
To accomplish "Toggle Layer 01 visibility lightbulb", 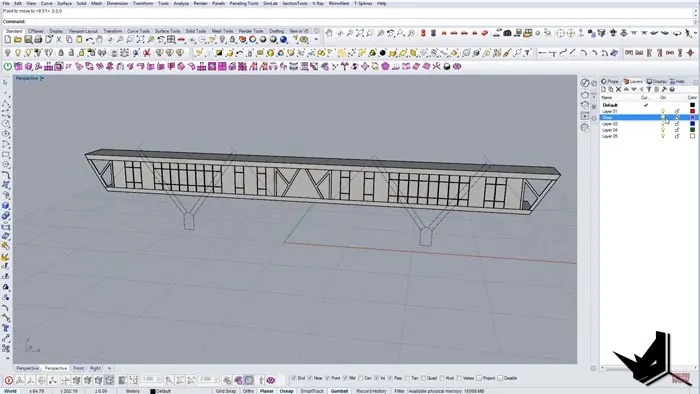I will coord(663,111).
